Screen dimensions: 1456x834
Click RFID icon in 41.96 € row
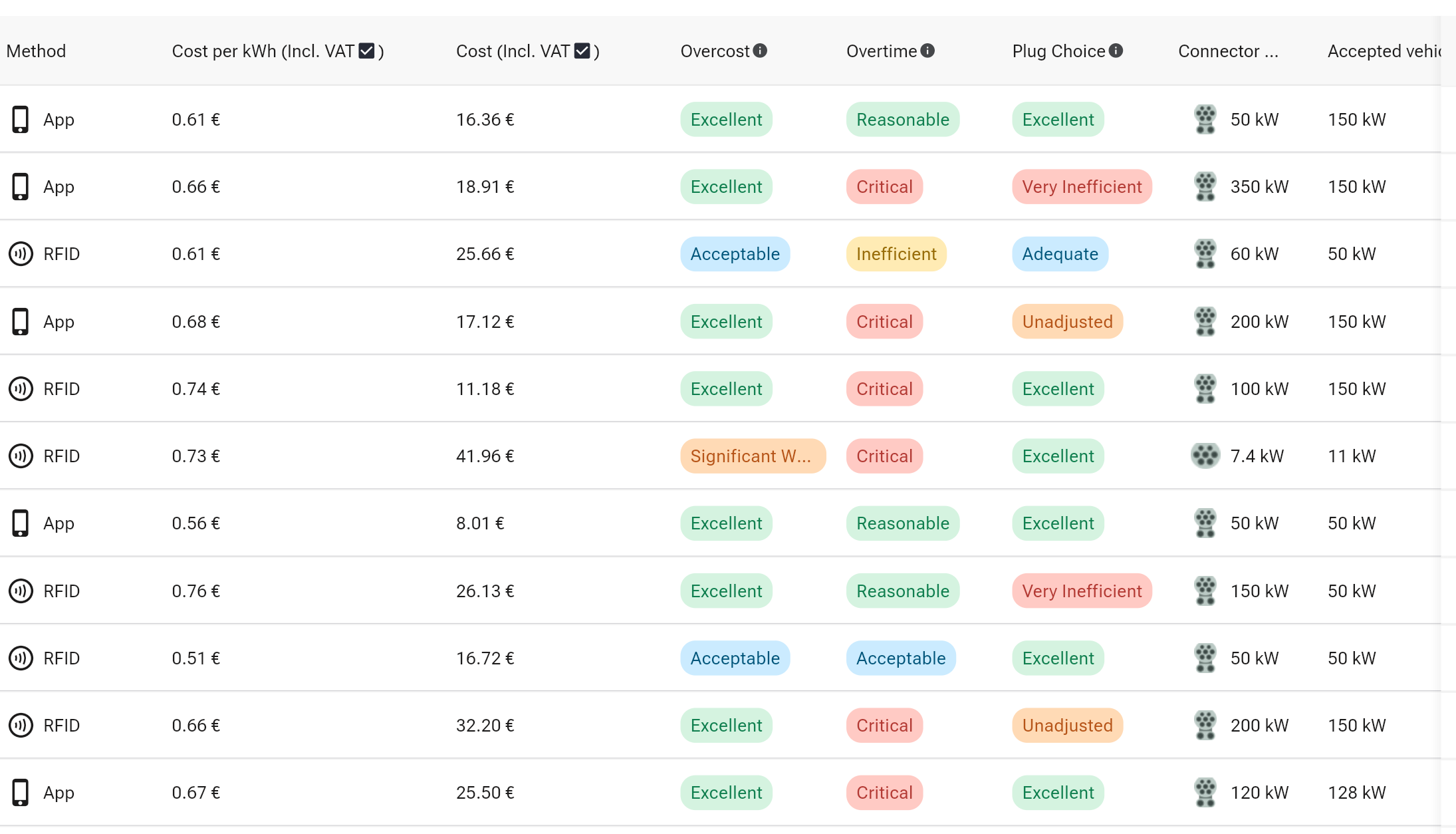(x=21, y=456)
